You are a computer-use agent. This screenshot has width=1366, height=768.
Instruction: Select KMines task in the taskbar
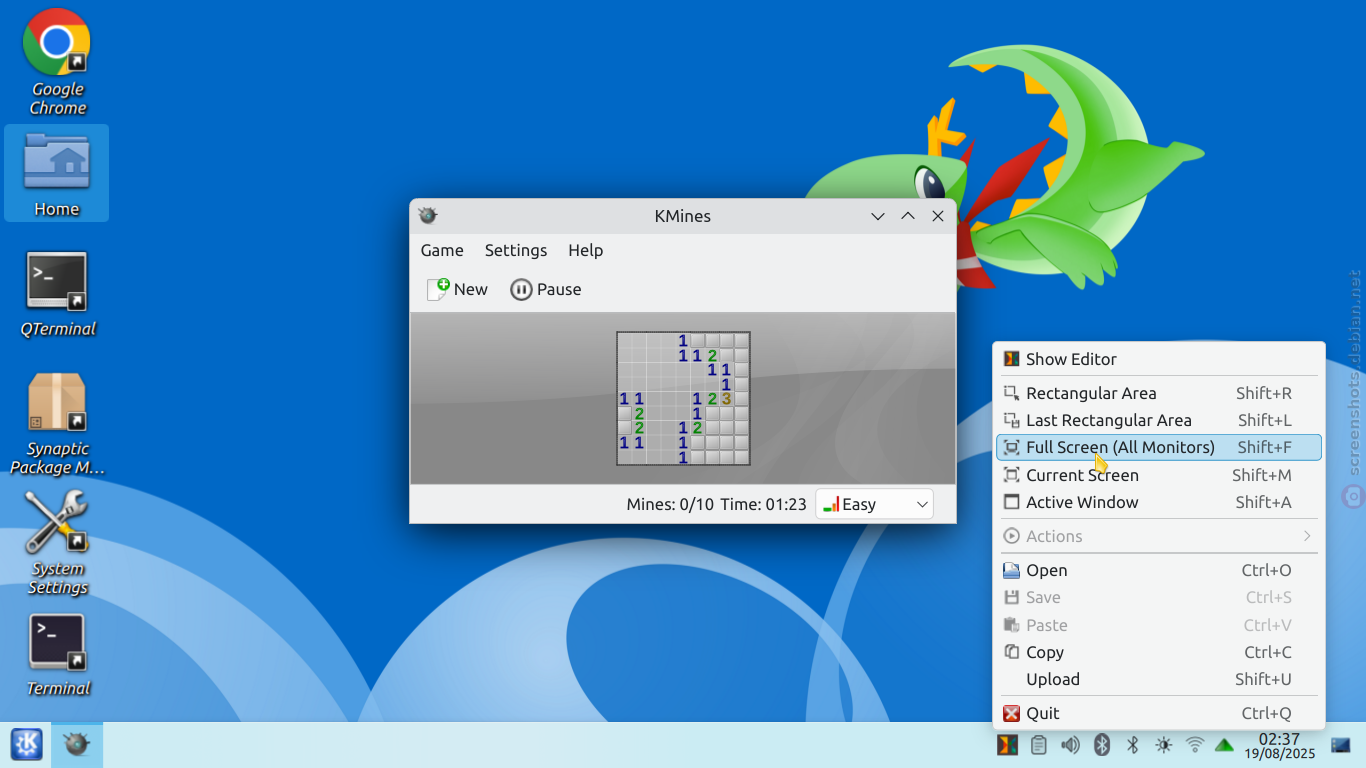point(77,744)
